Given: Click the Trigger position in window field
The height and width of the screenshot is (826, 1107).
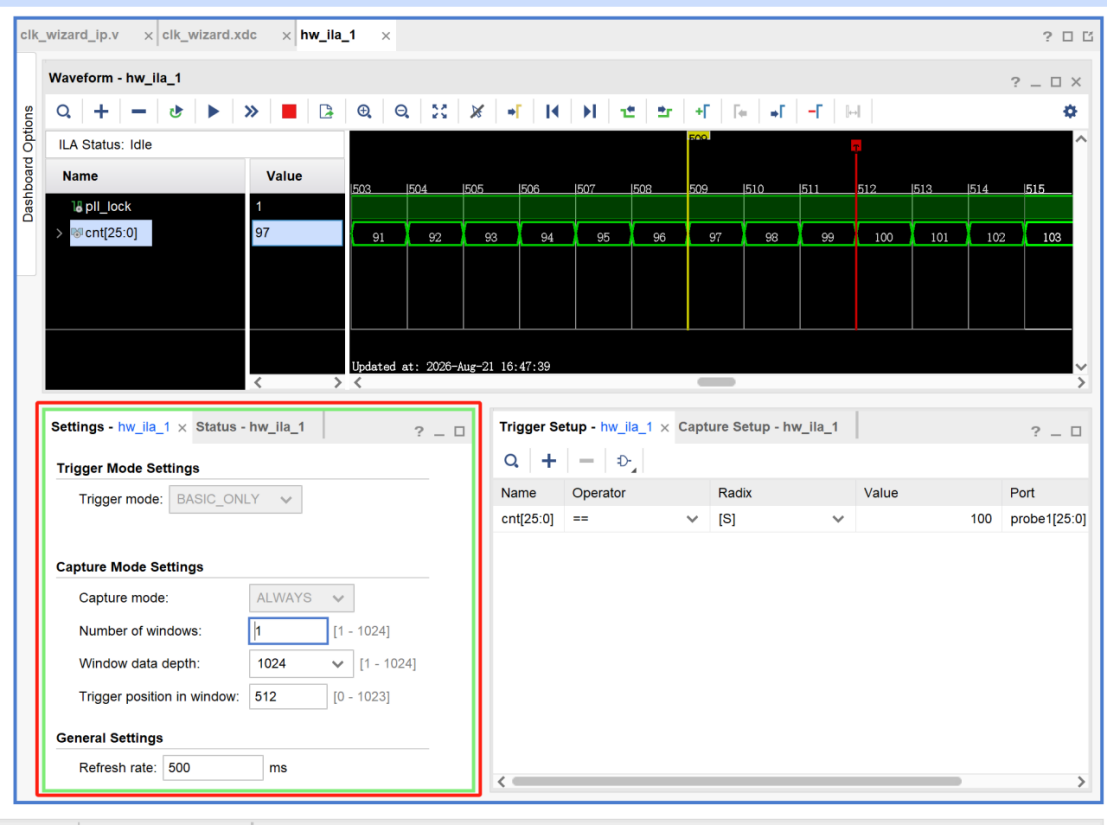Looking at the screenshot, I should (288, 696).
